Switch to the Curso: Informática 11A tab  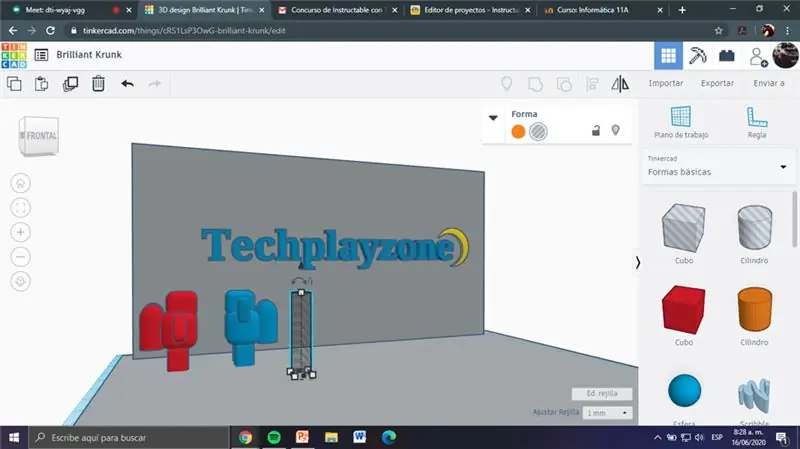[603, 10]
